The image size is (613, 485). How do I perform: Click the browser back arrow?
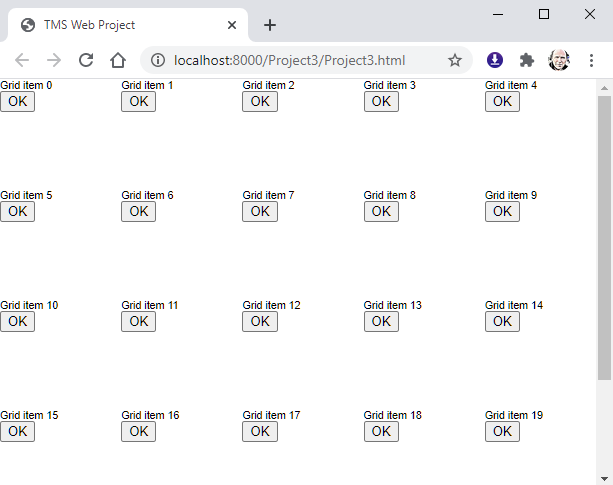click(x=22, y=60)
